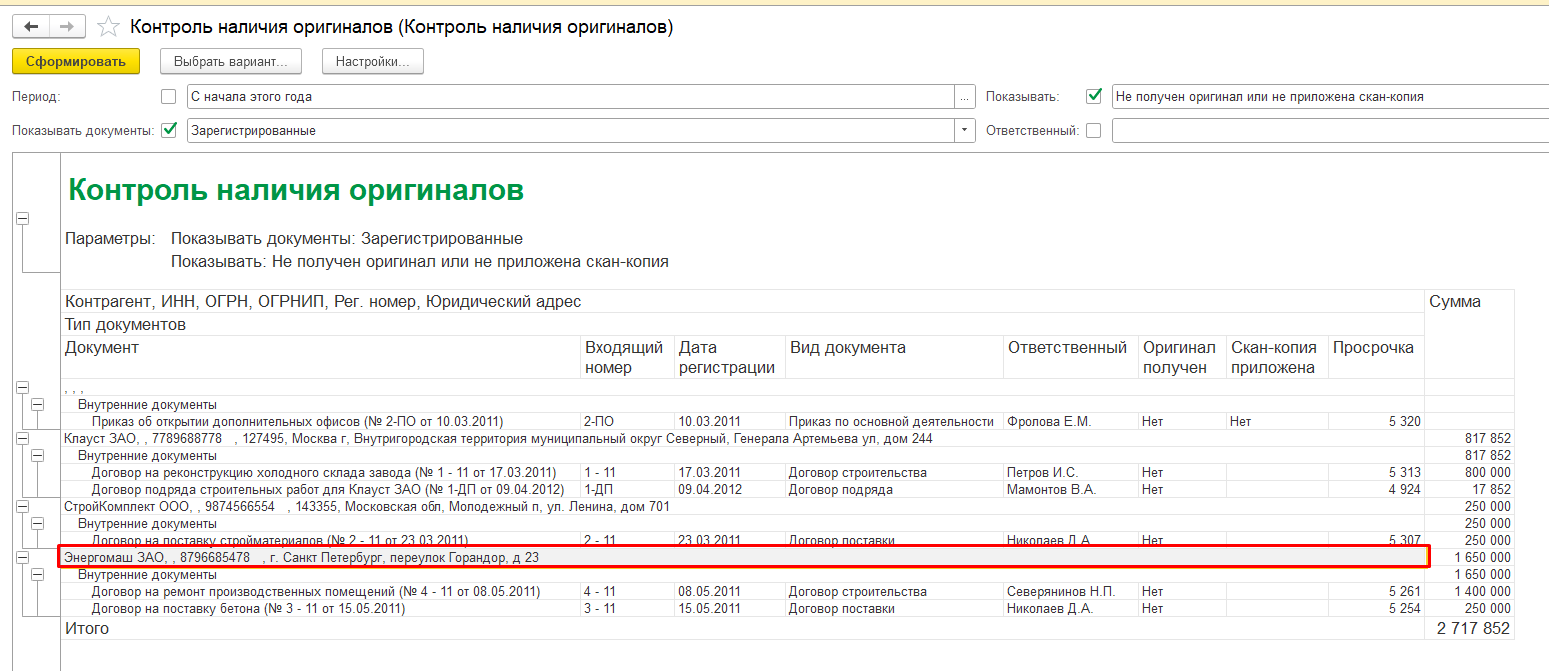Open 'Договор подряда строительных работ для Клауст ЗАО'

pyautogui.click(x=327, y=489)
